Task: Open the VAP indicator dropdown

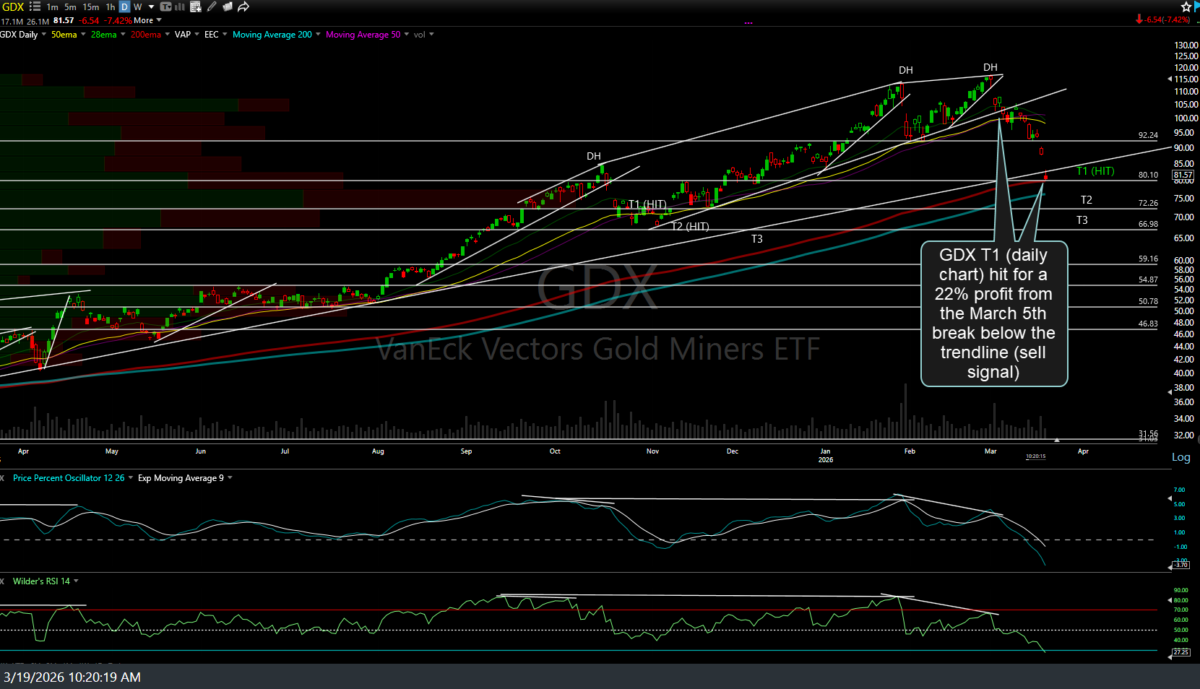Action: [197, 34]
